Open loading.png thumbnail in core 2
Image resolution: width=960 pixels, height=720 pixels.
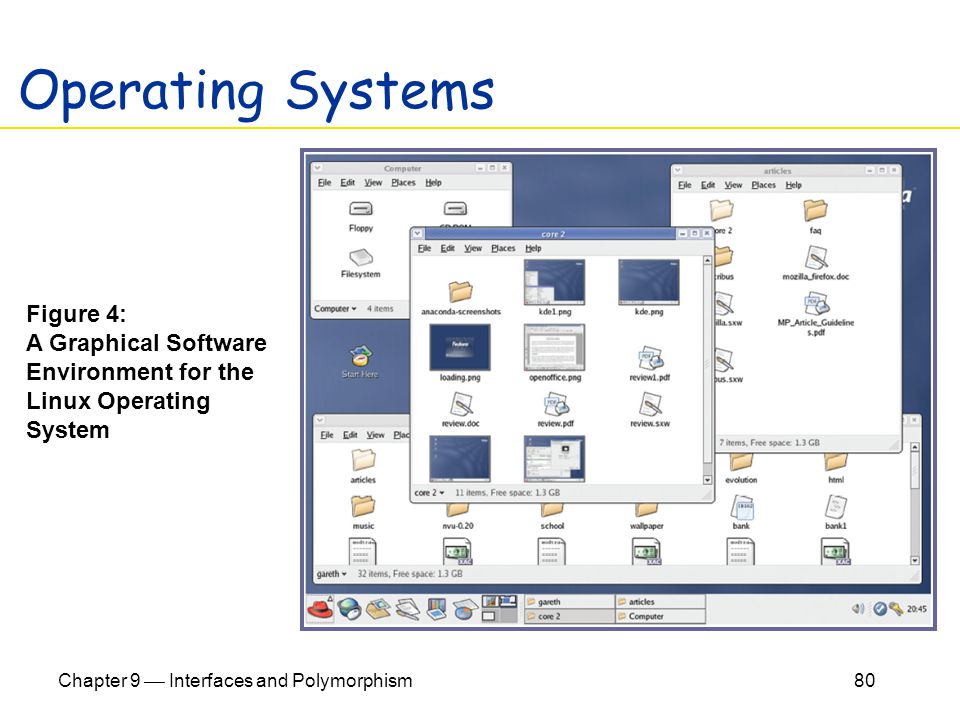[460, 348]
